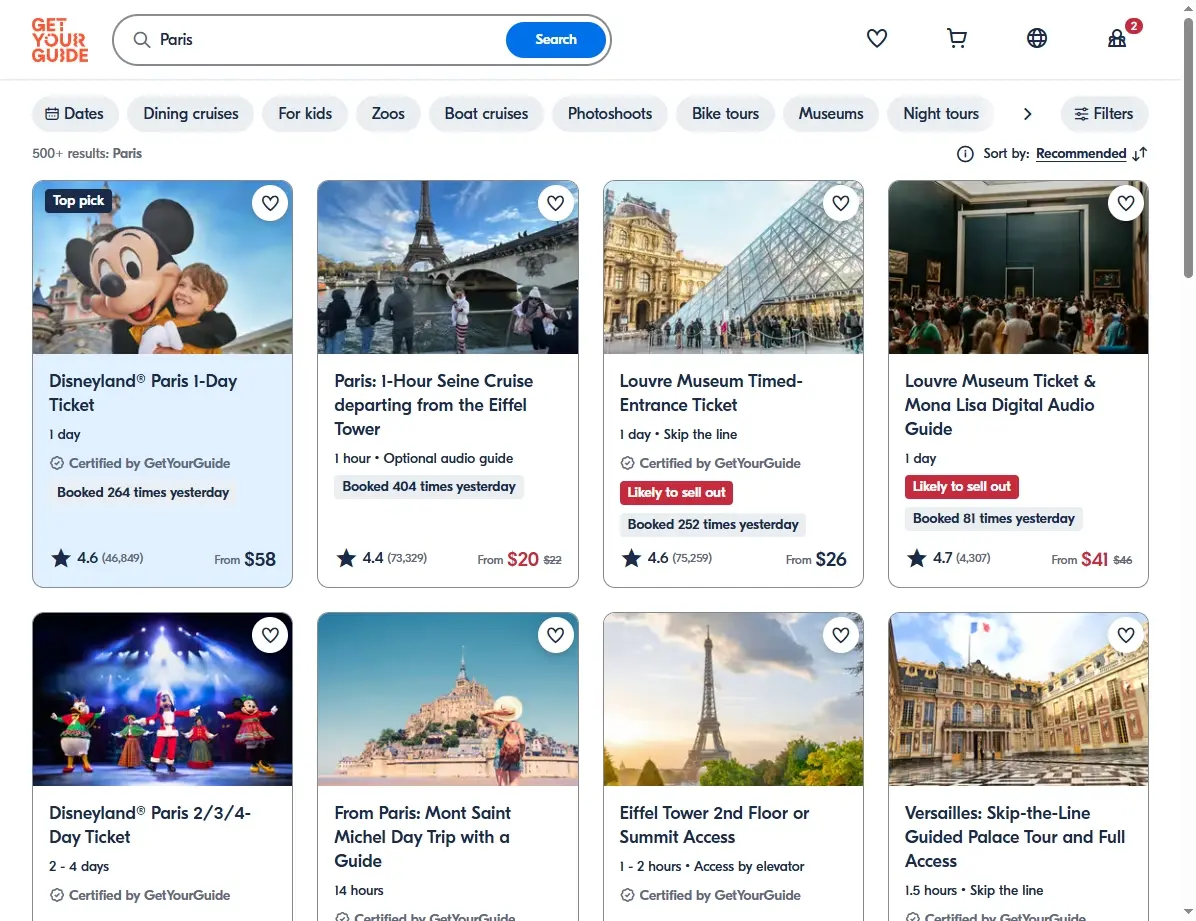Favorite the 1-Hour Seine Cruise card

(555, 203)
